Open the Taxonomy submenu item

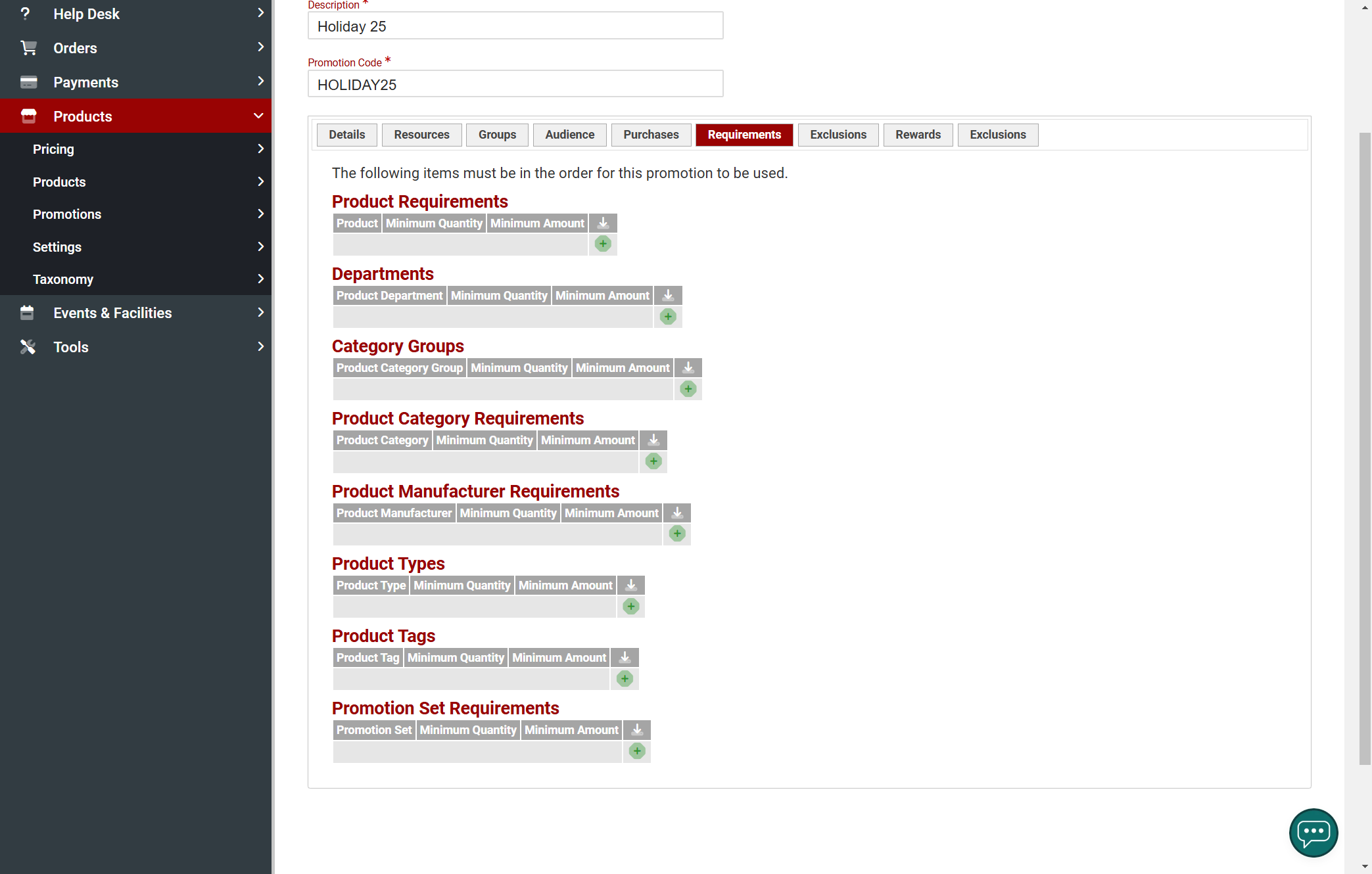coord(135,279)
